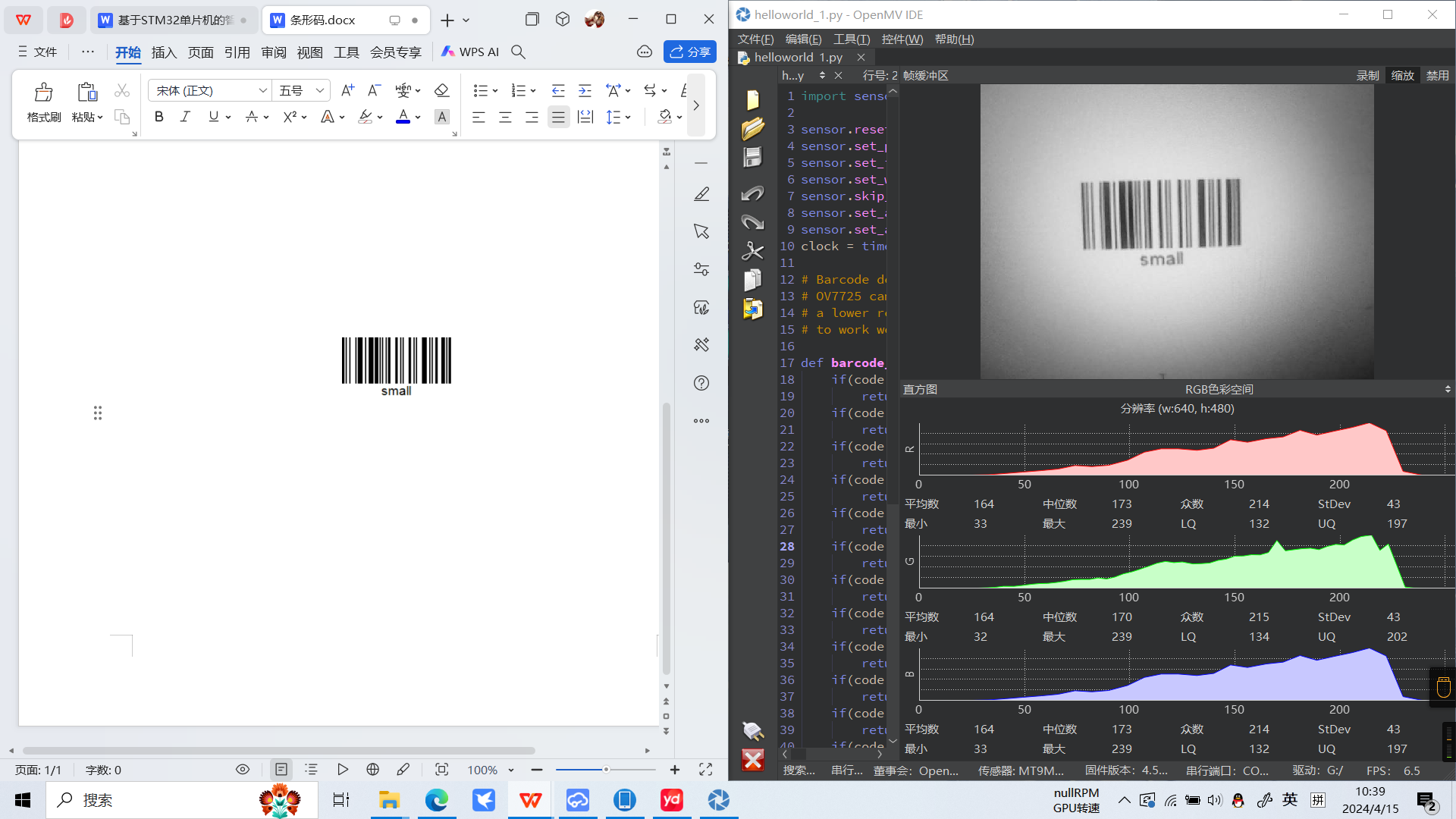Align text left
Viewport: 1456px width, 819px height.
click(x=479, y=117)
